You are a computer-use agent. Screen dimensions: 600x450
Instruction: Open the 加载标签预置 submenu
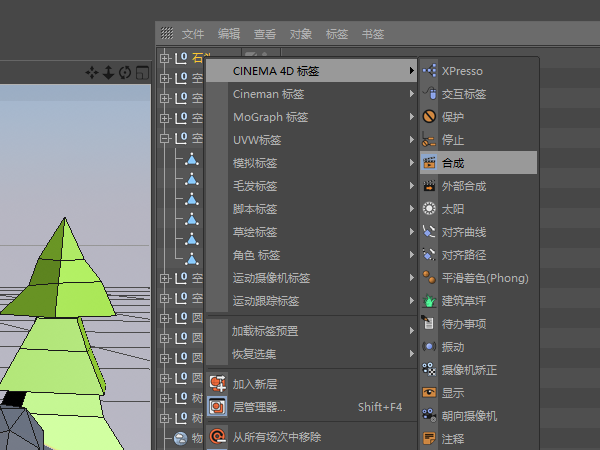click(311, 331)
